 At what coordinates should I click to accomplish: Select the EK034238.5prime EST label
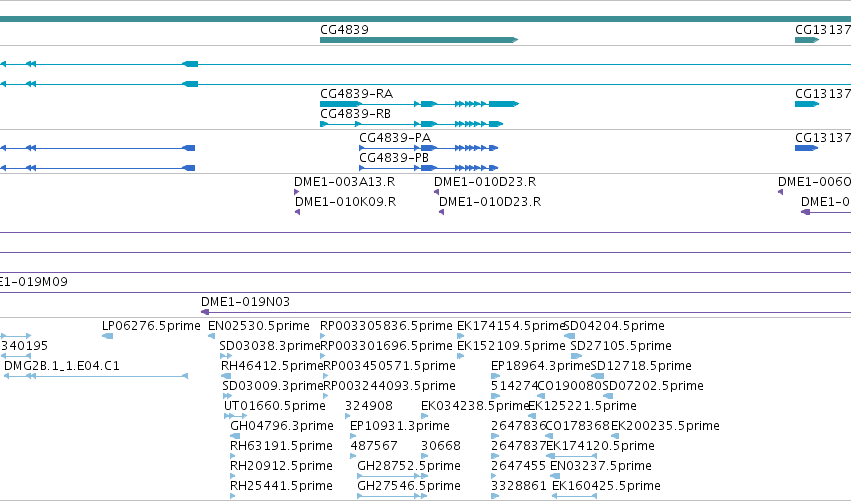pos(475,407)
